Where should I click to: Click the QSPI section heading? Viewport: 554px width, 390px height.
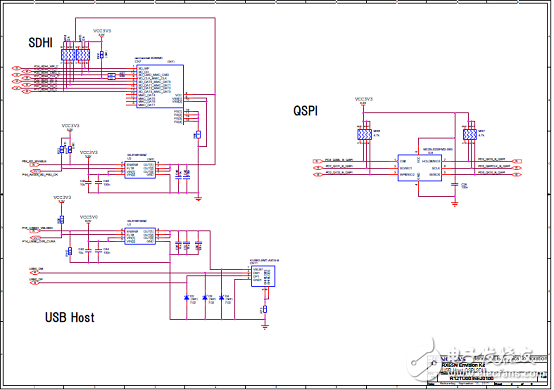(306, 111)
